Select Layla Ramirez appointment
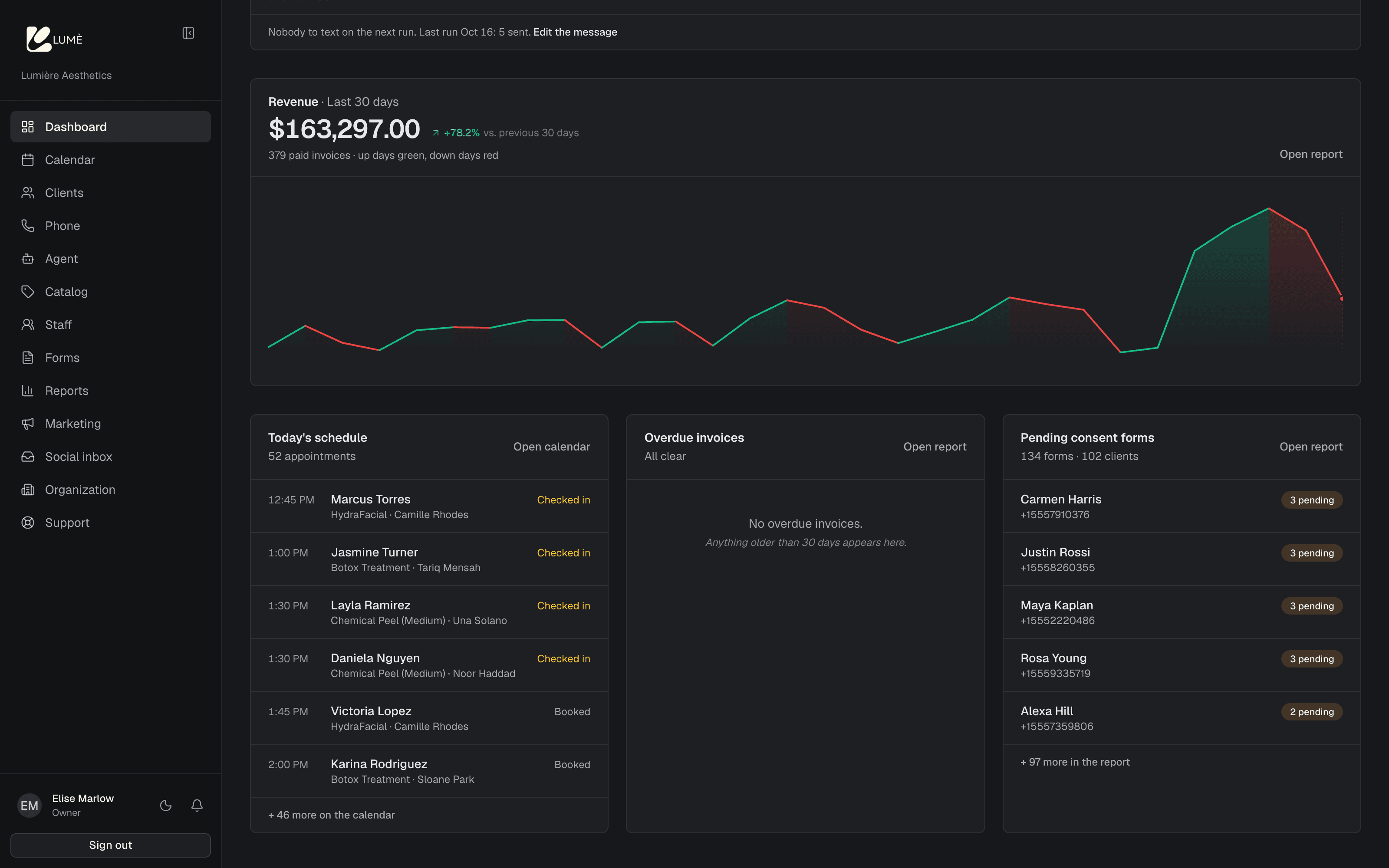Image resolution: width=1389 pixels, height=868 pixels. click(429, 612)
